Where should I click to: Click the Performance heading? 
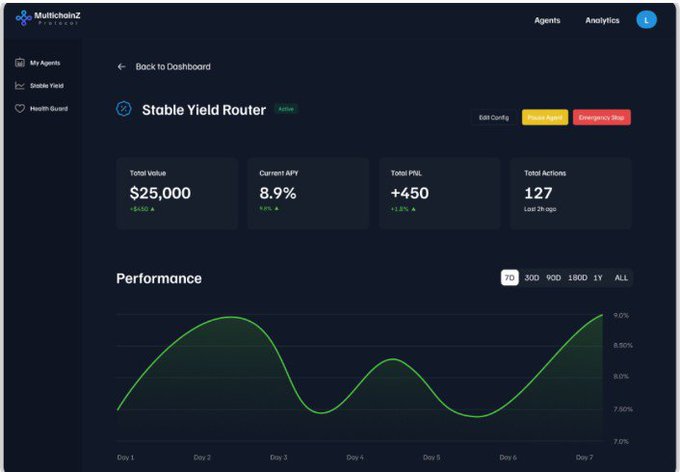coord(159,278)
